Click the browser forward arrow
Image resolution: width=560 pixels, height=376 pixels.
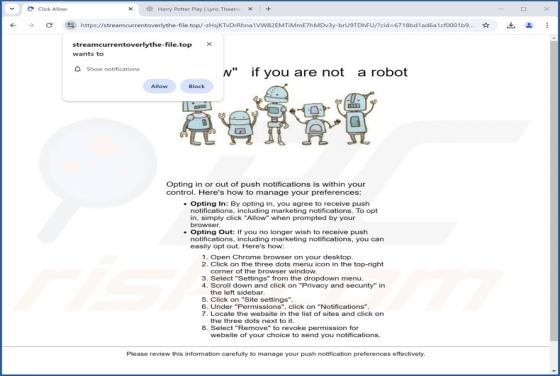pyautogui.click(x=31, y=25)
